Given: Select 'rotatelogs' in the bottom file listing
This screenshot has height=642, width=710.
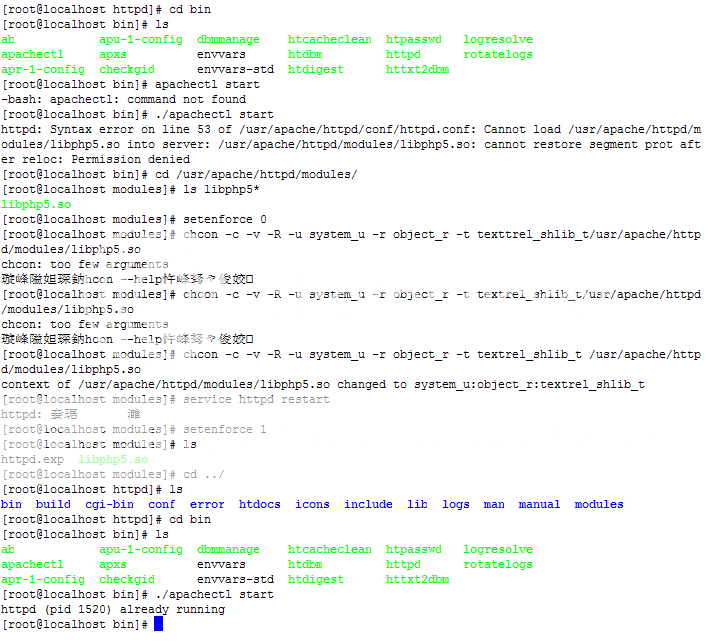Looking at the screenshot, I should pyautogui.click(x=498, y=565).
